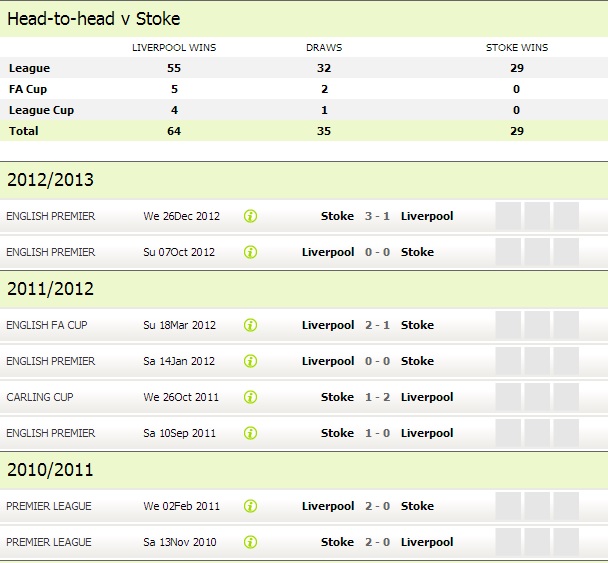Select the Head-to-head v Stoke heading
Viewport: 608px width, 563px height.
point(94,19)
